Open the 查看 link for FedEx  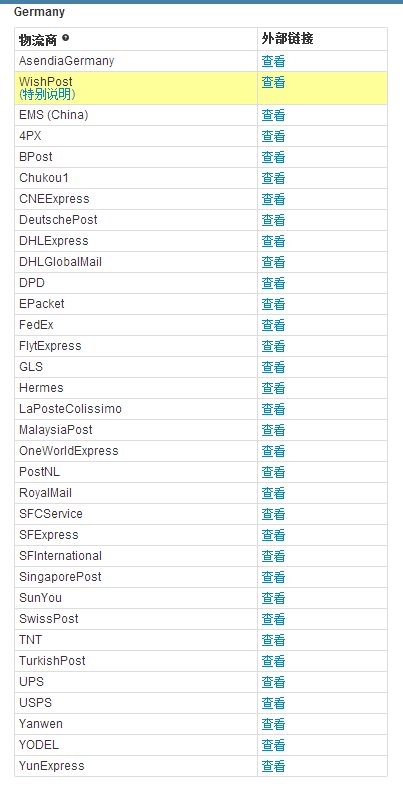[x=273, y=326]
